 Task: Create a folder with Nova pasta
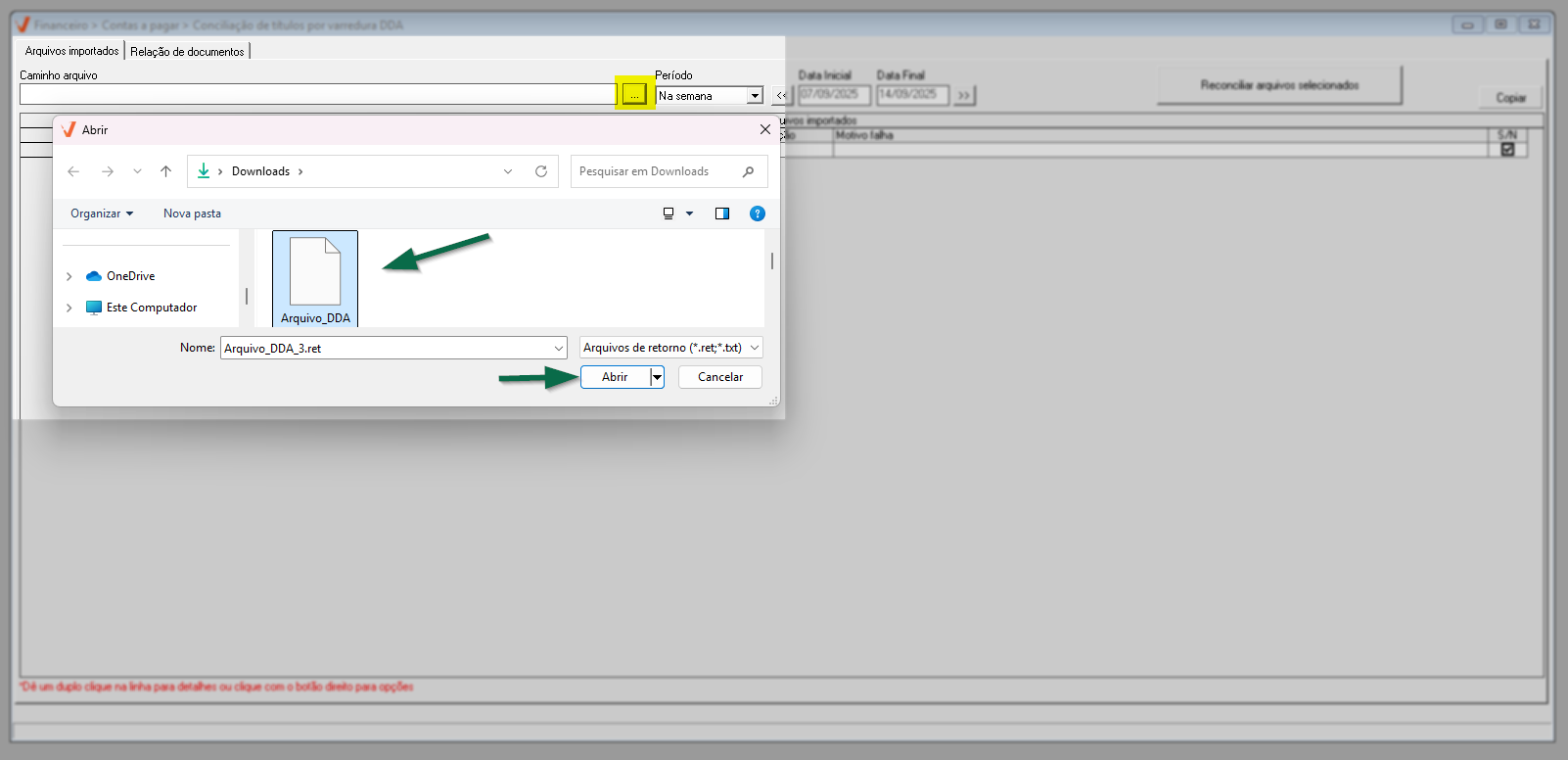coord(192,214)
